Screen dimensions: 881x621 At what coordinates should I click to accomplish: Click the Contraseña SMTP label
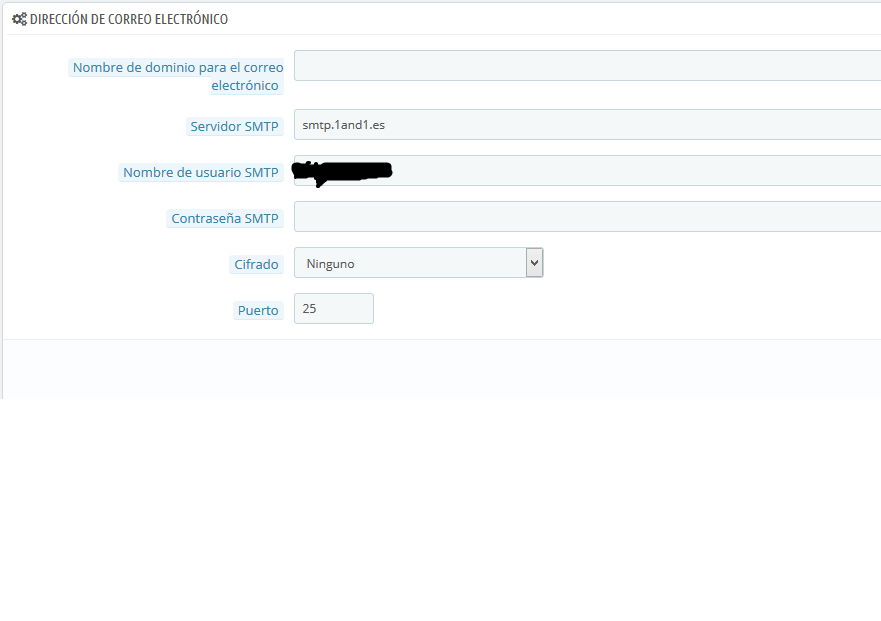(225, 219)
